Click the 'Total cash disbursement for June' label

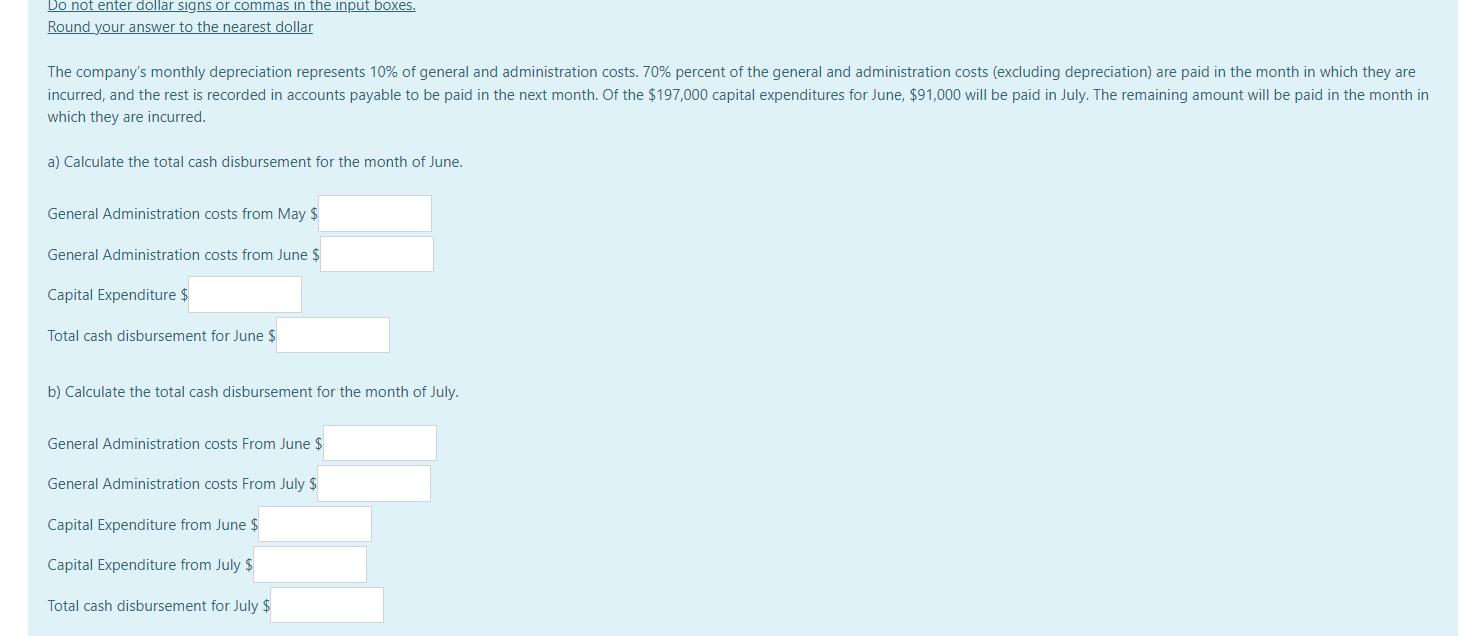tap(157, 335)
